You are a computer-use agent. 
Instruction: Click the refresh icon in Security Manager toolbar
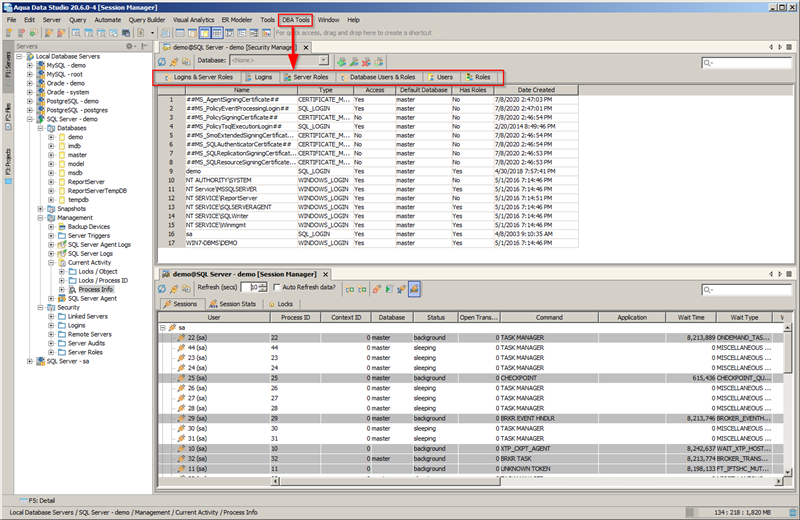coord(162,62)
